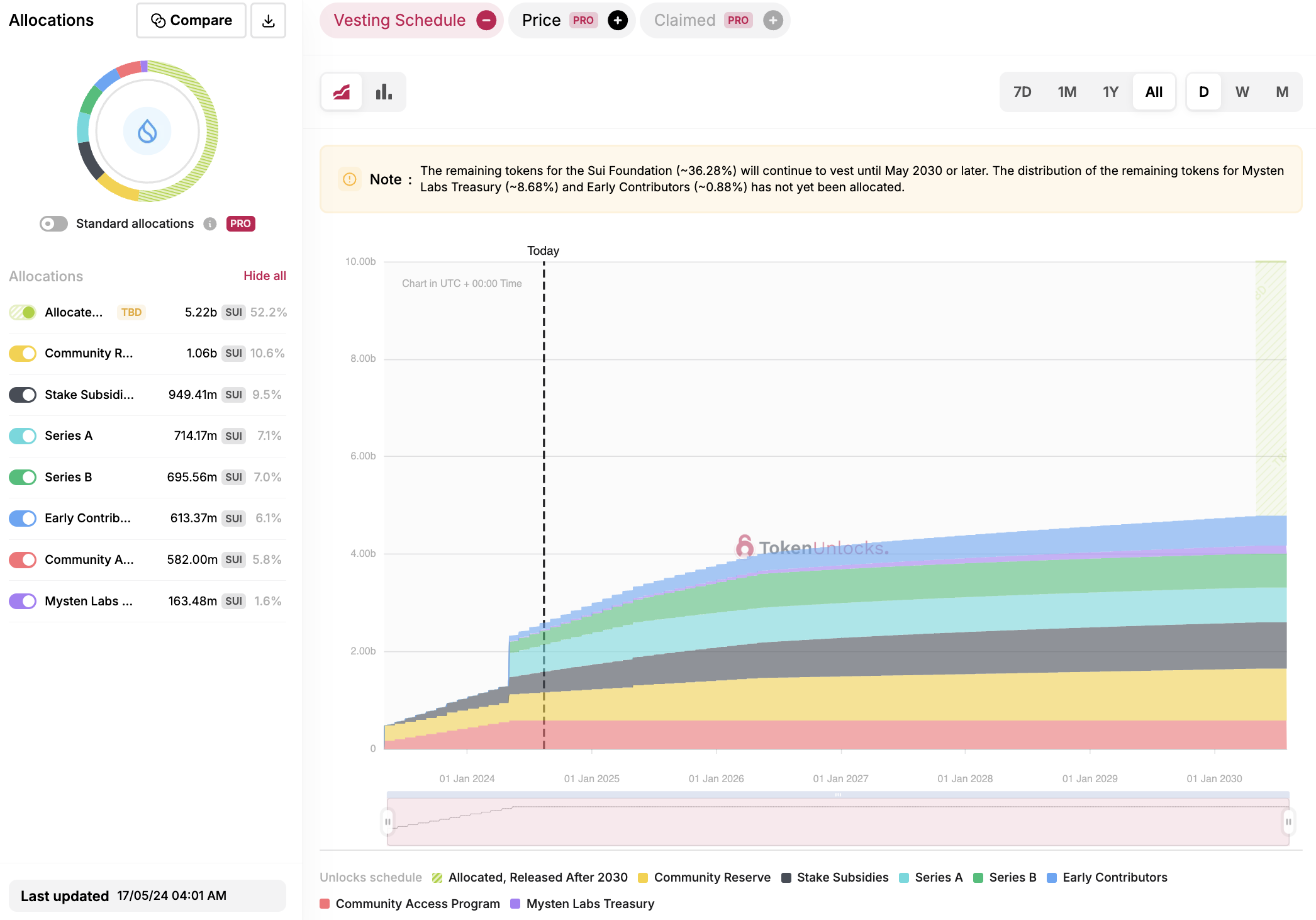The height and width of the screenshot is (920, 1316).
Task: Click legend swatch for Community Reserve
Action: 643,878
